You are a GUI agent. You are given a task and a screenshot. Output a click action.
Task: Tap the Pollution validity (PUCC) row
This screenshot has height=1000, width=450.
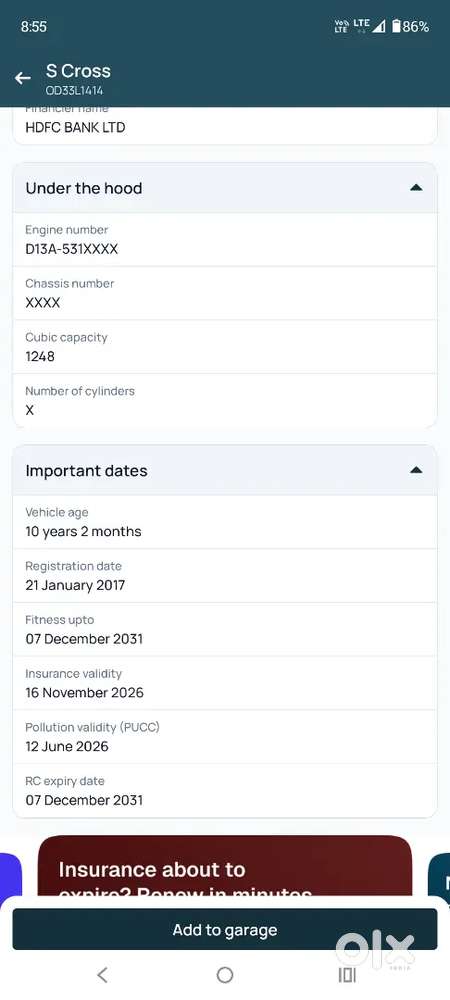pos(225,737)
